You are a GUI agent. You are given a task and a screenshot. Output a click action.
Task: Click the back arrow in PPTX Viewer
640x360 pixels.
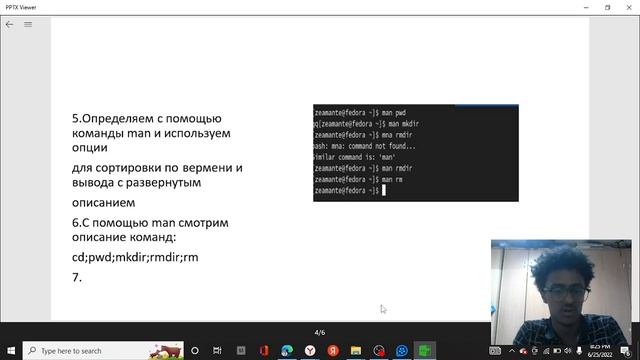click(9, 24)
